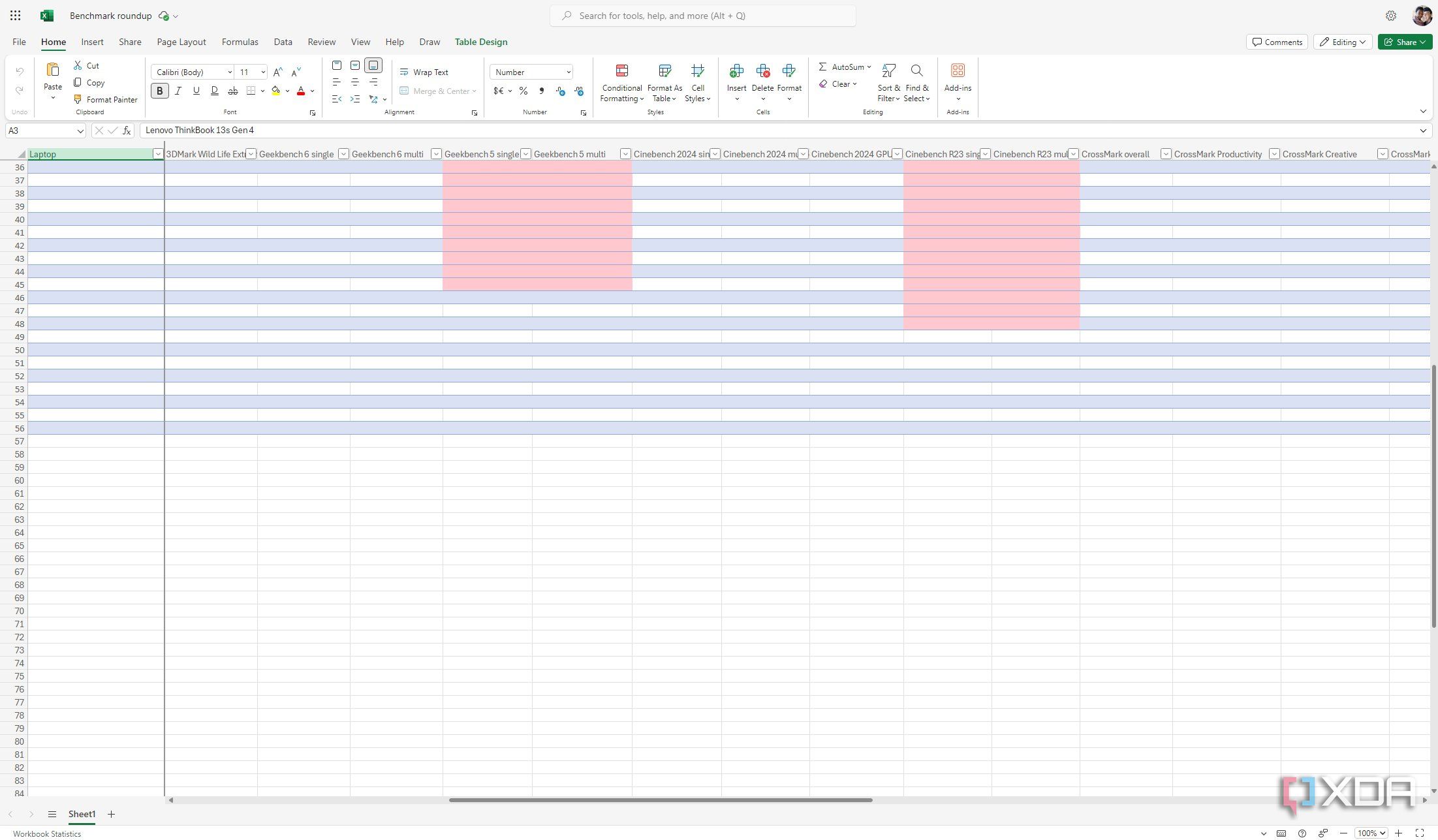The width and height of the screenshot is (1438, 840).
Task: Select the Sheet1 tab
Action: click(82, 814)
